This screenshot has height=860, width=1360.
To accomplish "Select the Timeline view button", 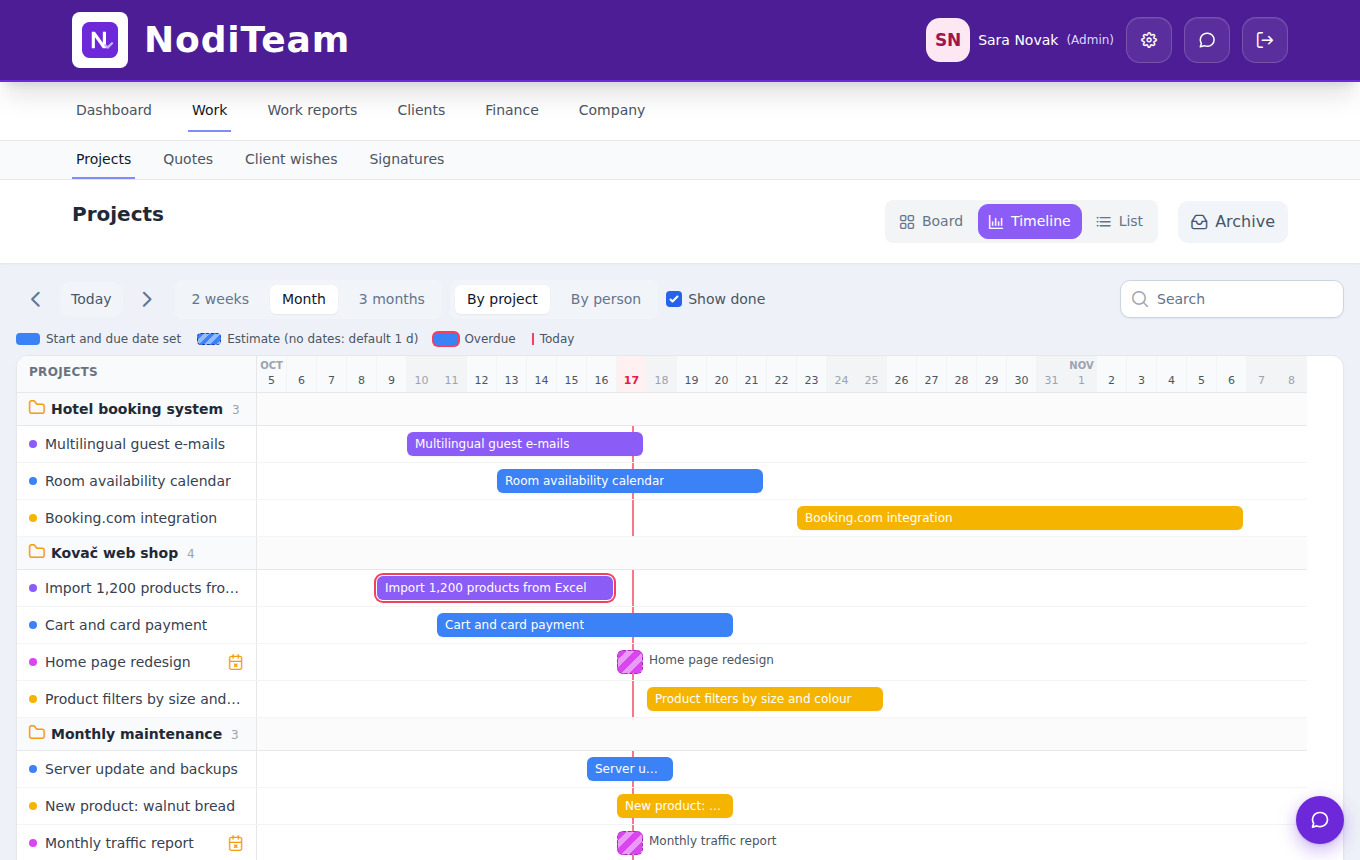I will [1030, 222].
